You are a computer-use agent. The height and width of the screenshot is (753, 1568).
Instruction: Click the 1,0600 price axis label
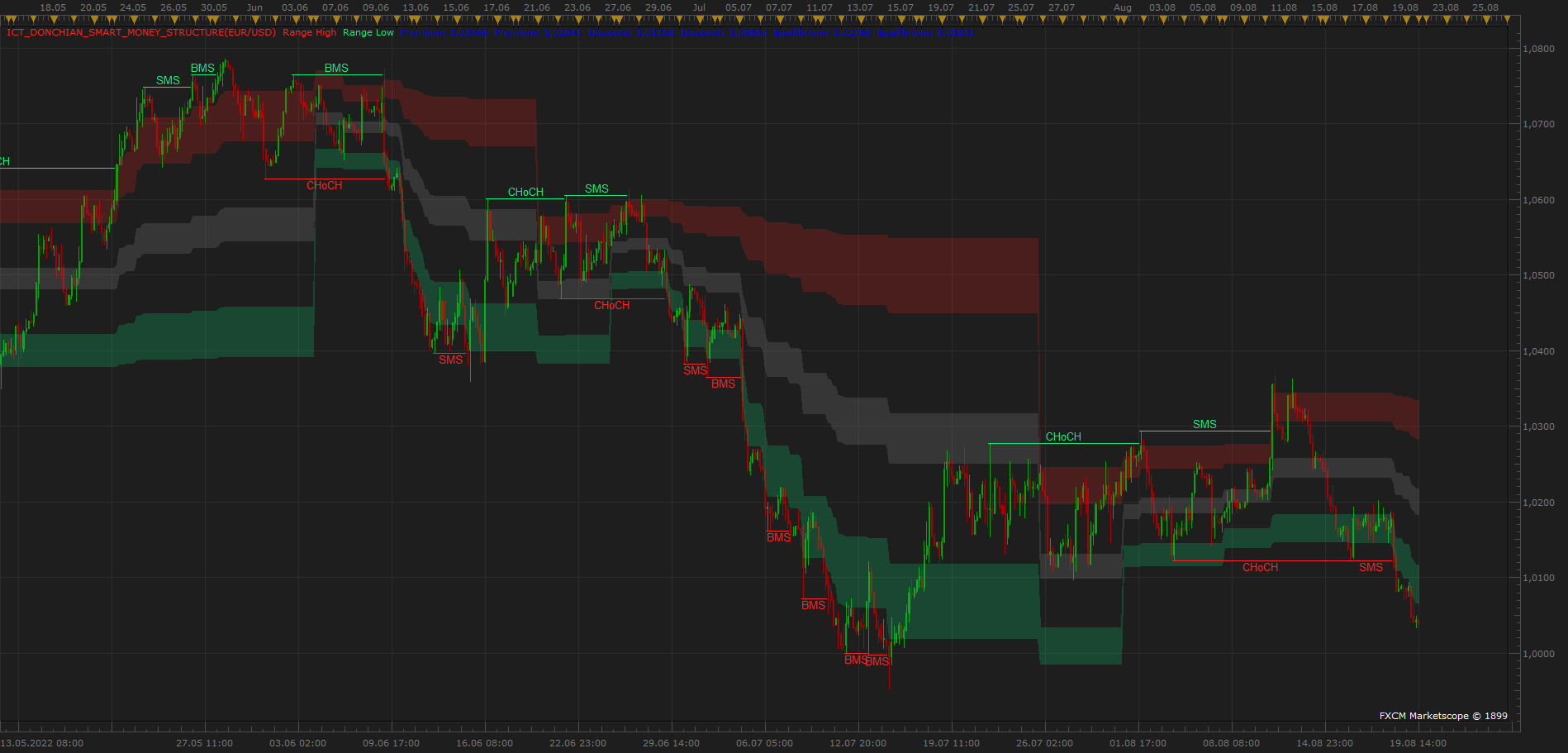tap(1539, 200)
